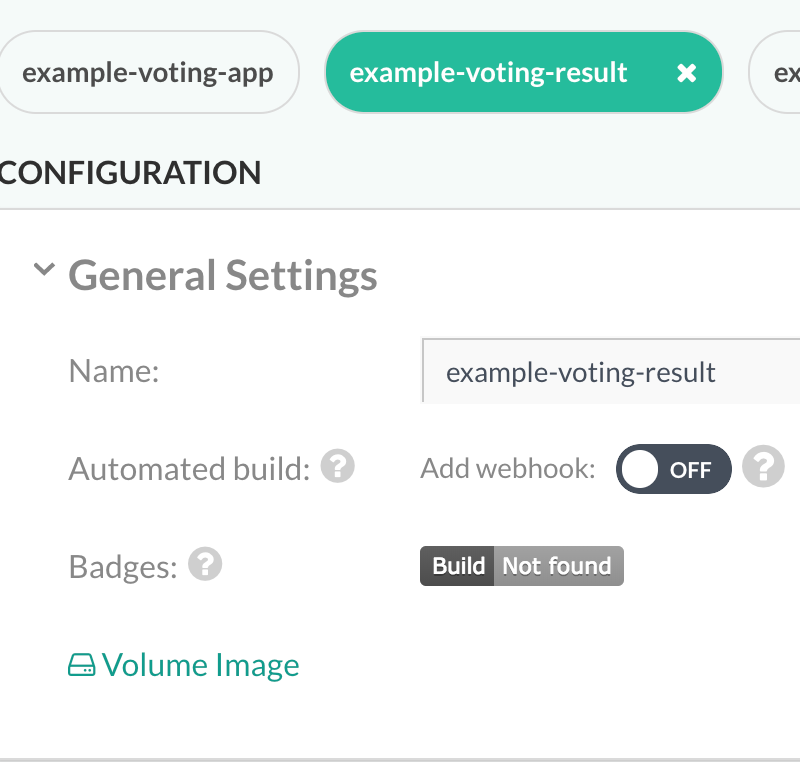Click the X icon on example-voting-result tab
Screen dimensions: 800x762
[x=687, y=71]
